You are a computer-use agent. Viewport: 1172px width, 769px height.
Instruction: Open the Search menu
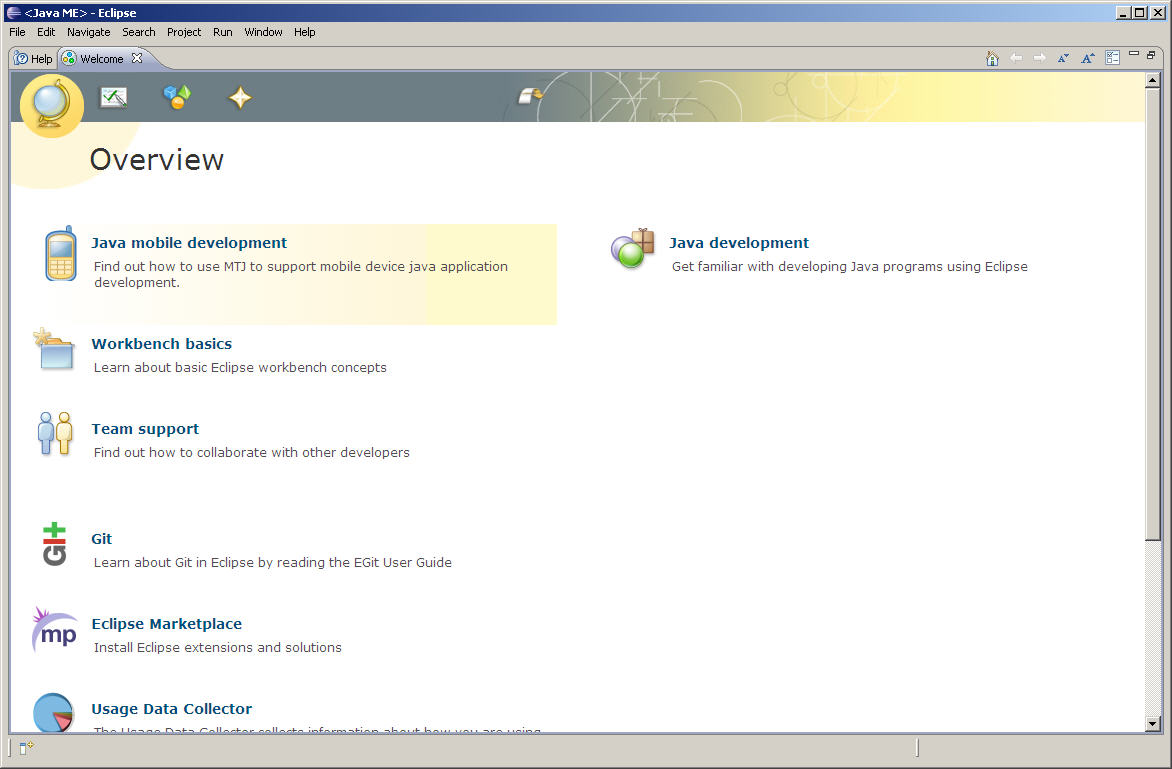tap(139, 32)
